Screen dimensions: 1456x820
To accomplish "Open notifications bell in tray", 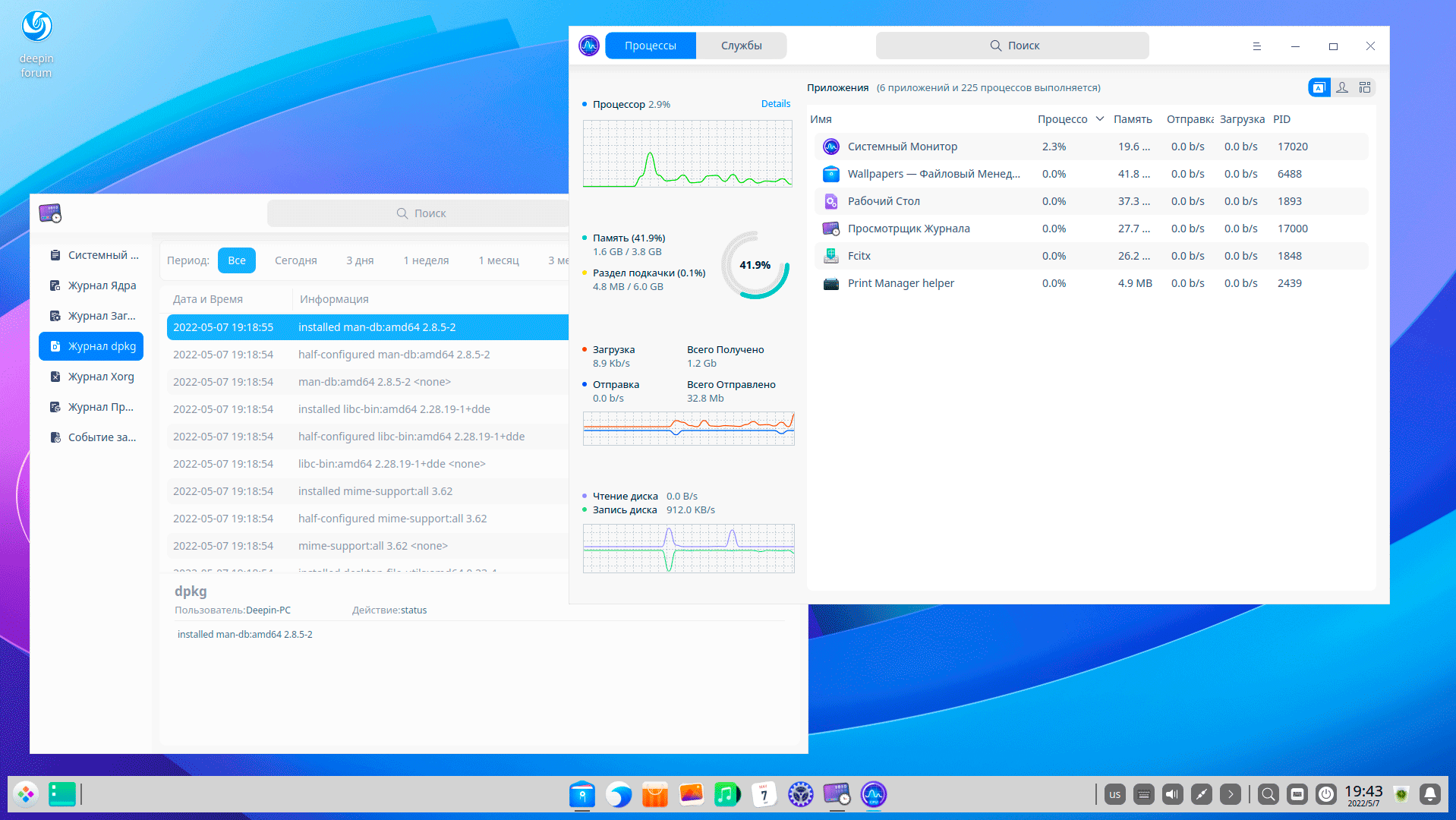I will pyautogui.click(x=1429, y=794).
